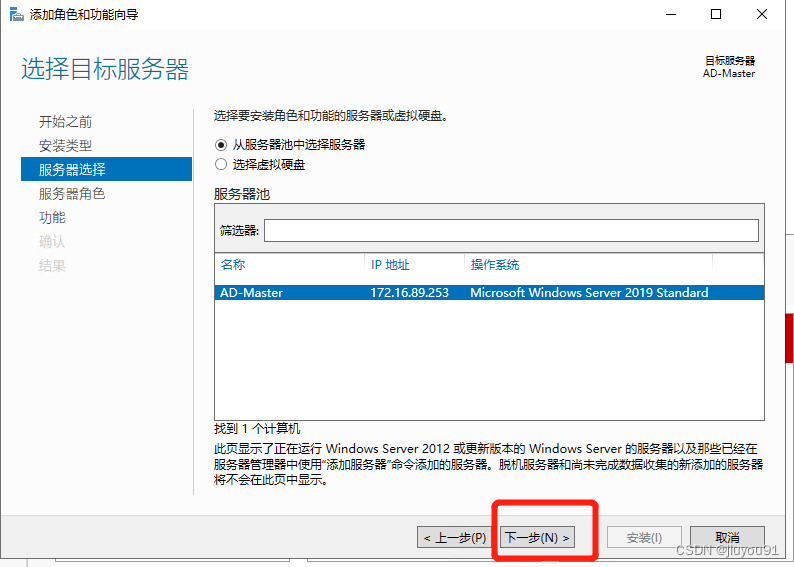Open the 安装类型 step

tap(65, 146)
